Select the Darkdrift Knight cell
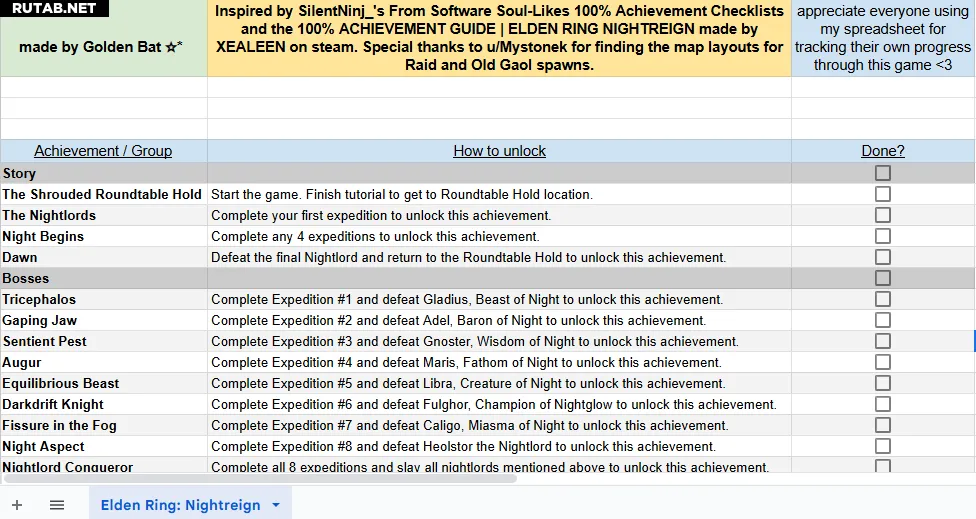 (103, 404)
